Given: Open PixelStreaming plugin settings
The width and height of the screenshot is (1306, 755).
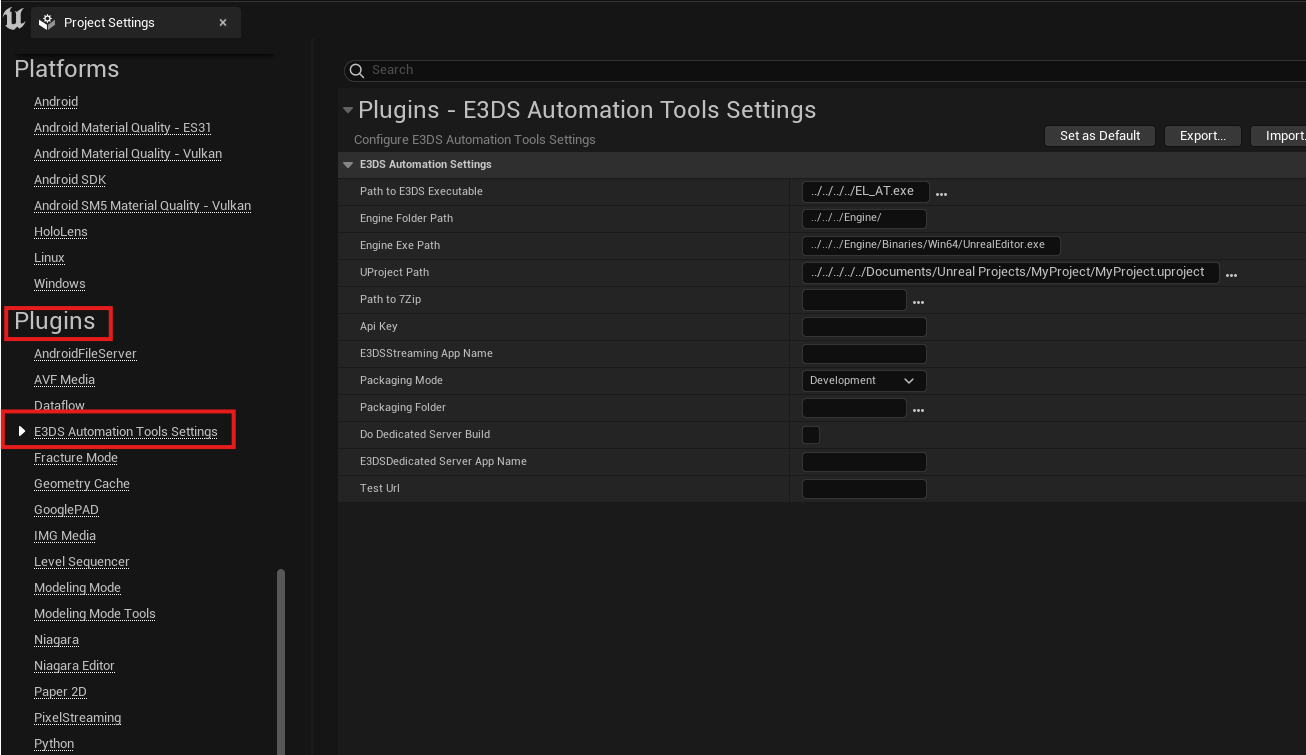Looking at the screenshot, I should pyautogui.click(x=78, y=718).
